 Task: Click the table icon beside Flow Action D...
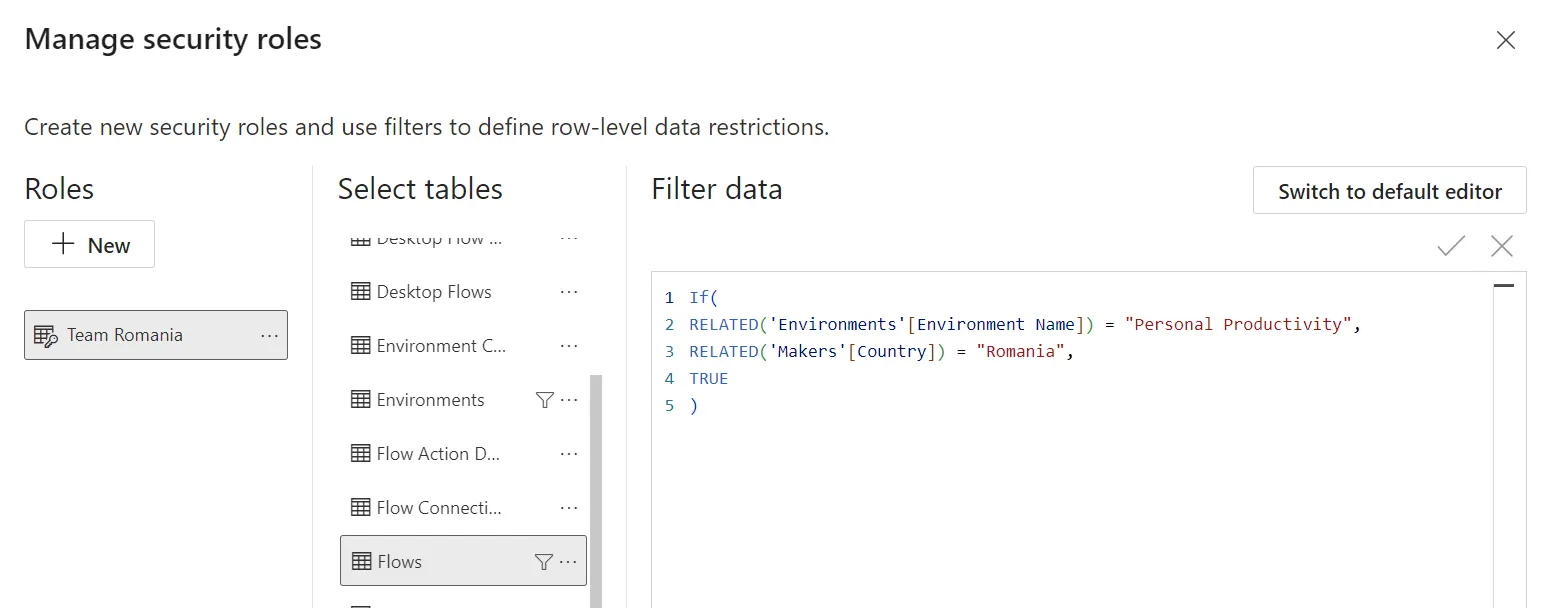361,454
